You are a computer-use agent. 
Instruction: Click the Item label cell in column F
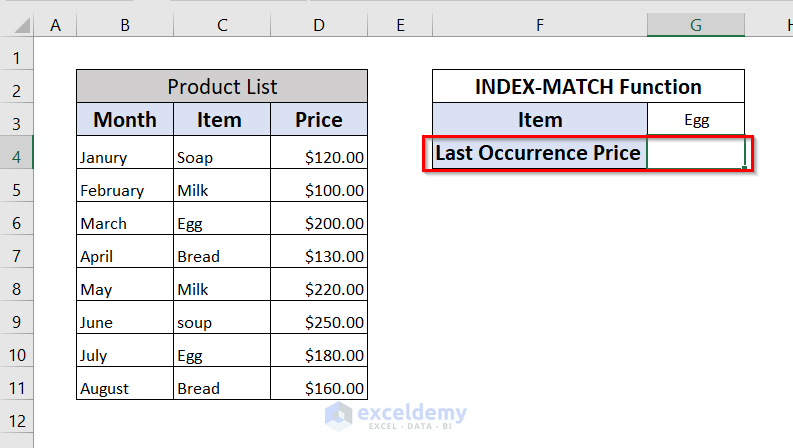tap(540, 120)
